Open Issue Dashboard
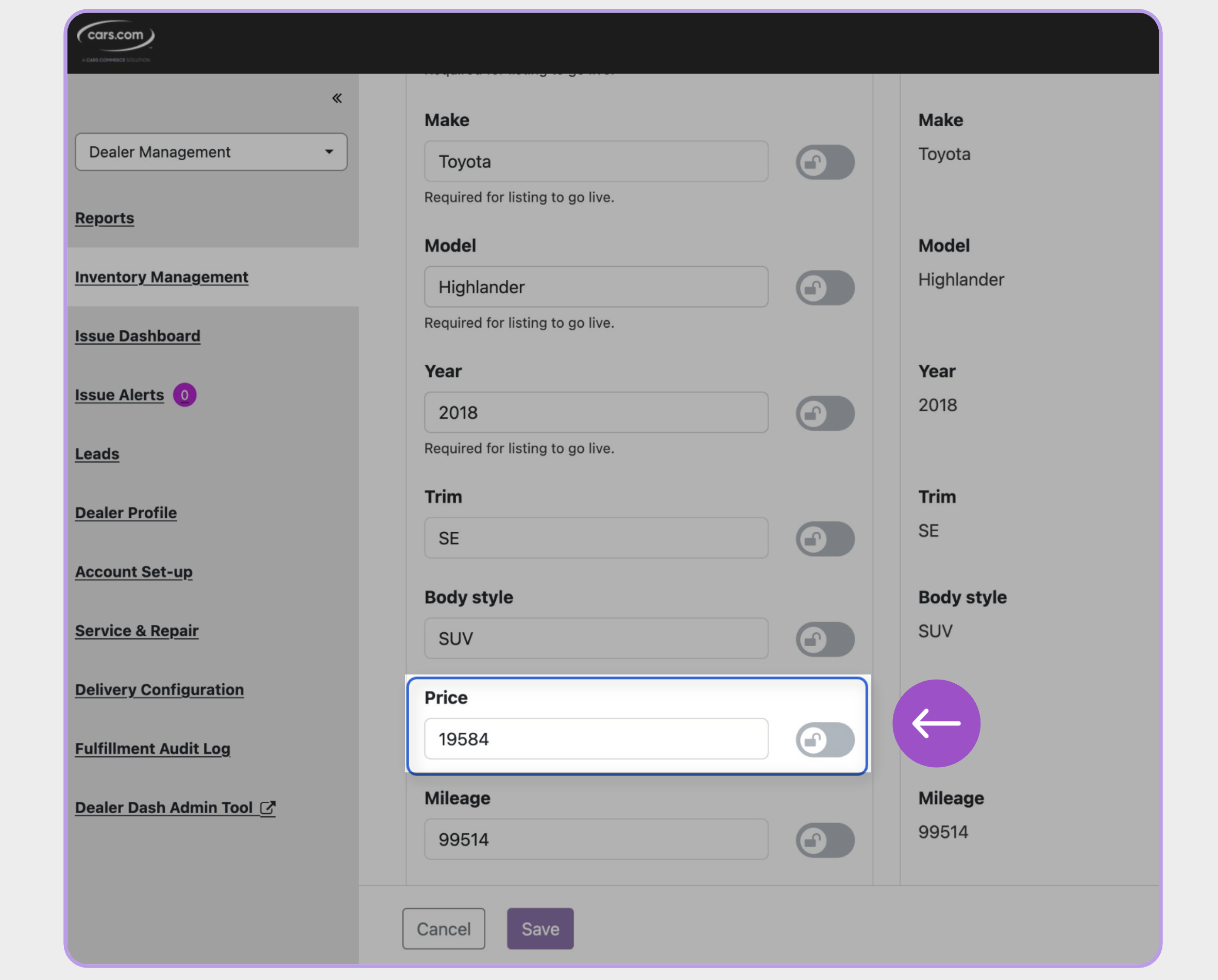The width and height of the screenshot is (1218, 980). 137,336
